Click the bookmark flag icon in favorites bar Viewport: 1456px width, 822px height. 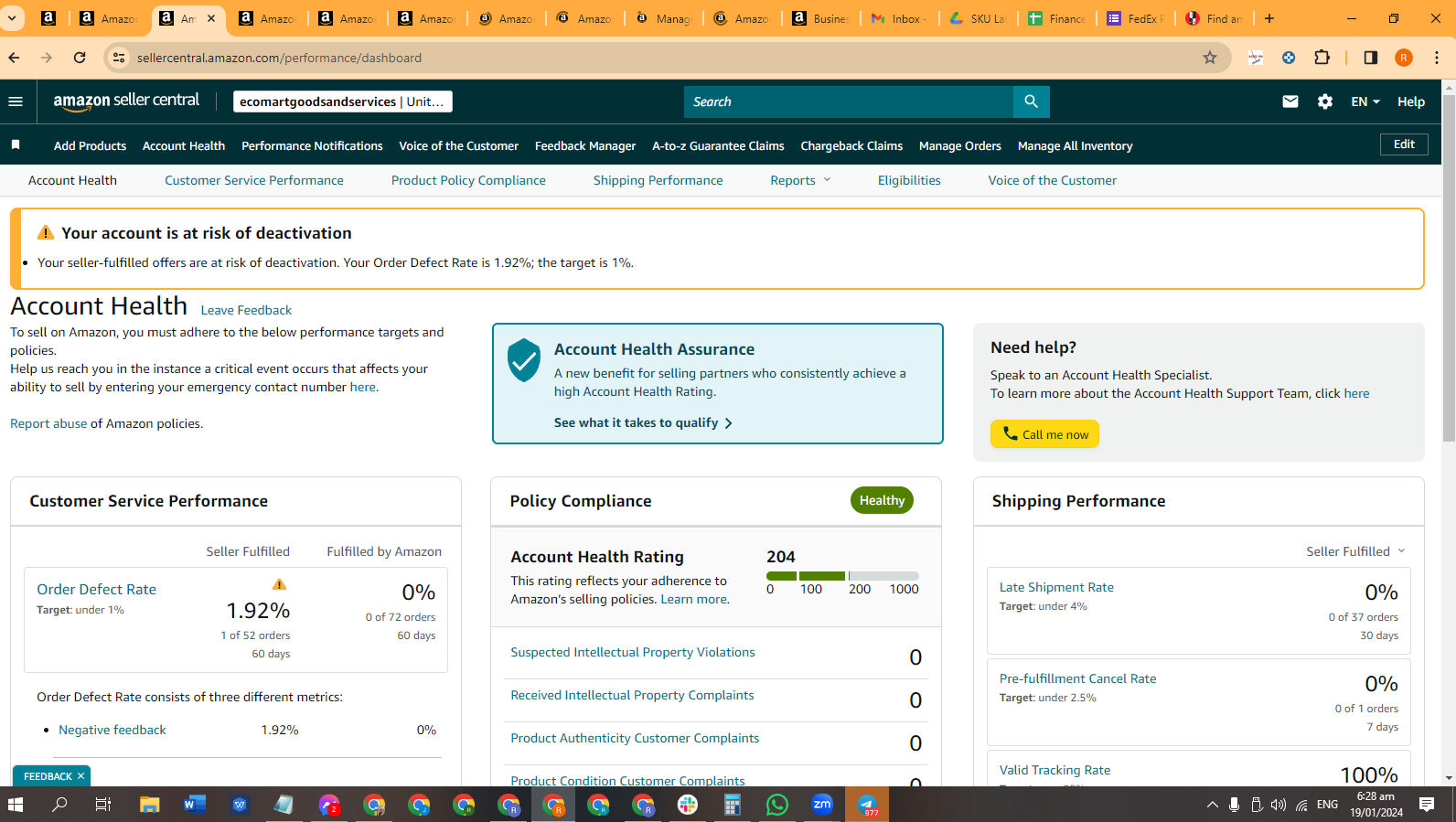[16, 144]
